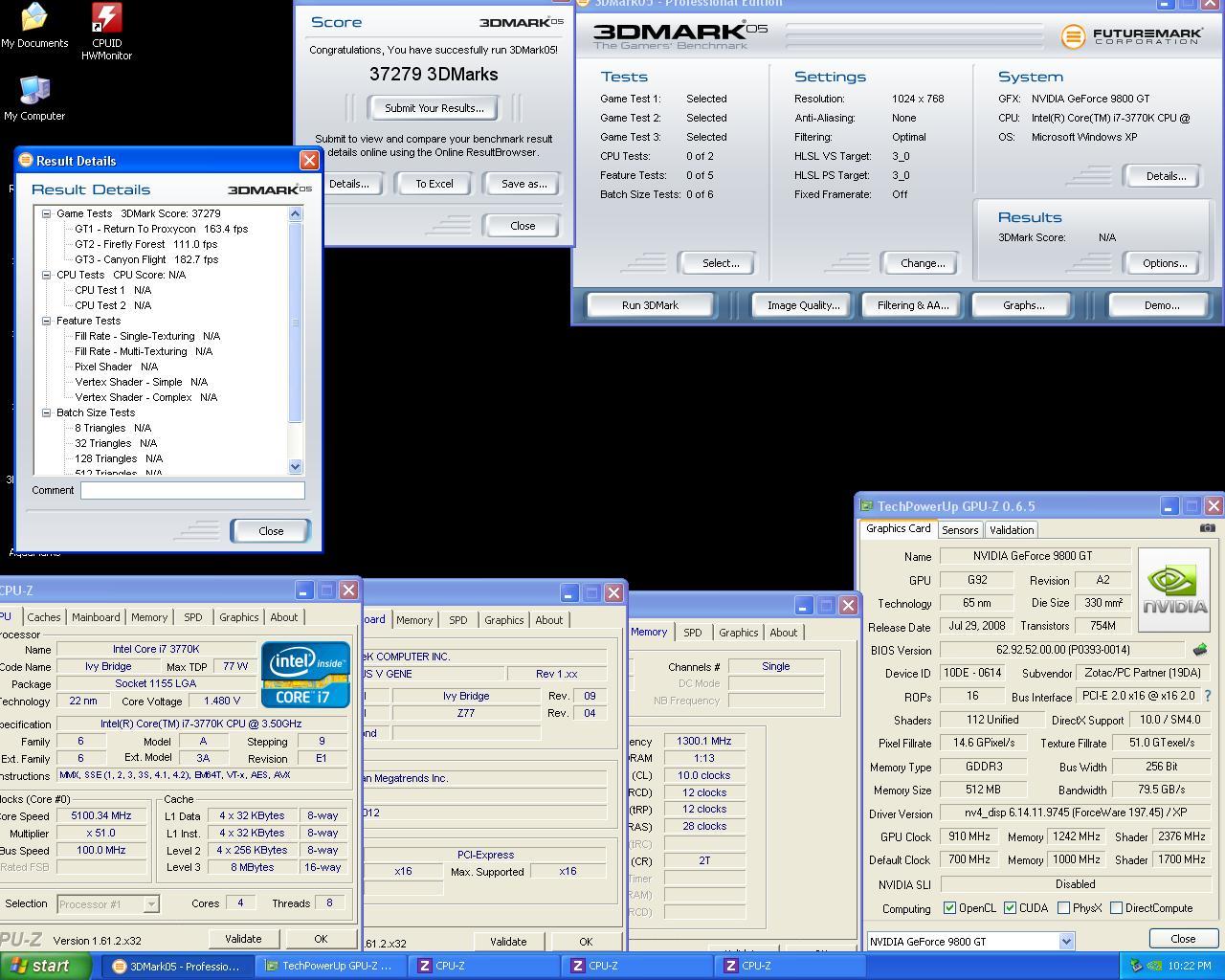
Task: Activate the second CPU-Z taskbar button
Action: 637,966
